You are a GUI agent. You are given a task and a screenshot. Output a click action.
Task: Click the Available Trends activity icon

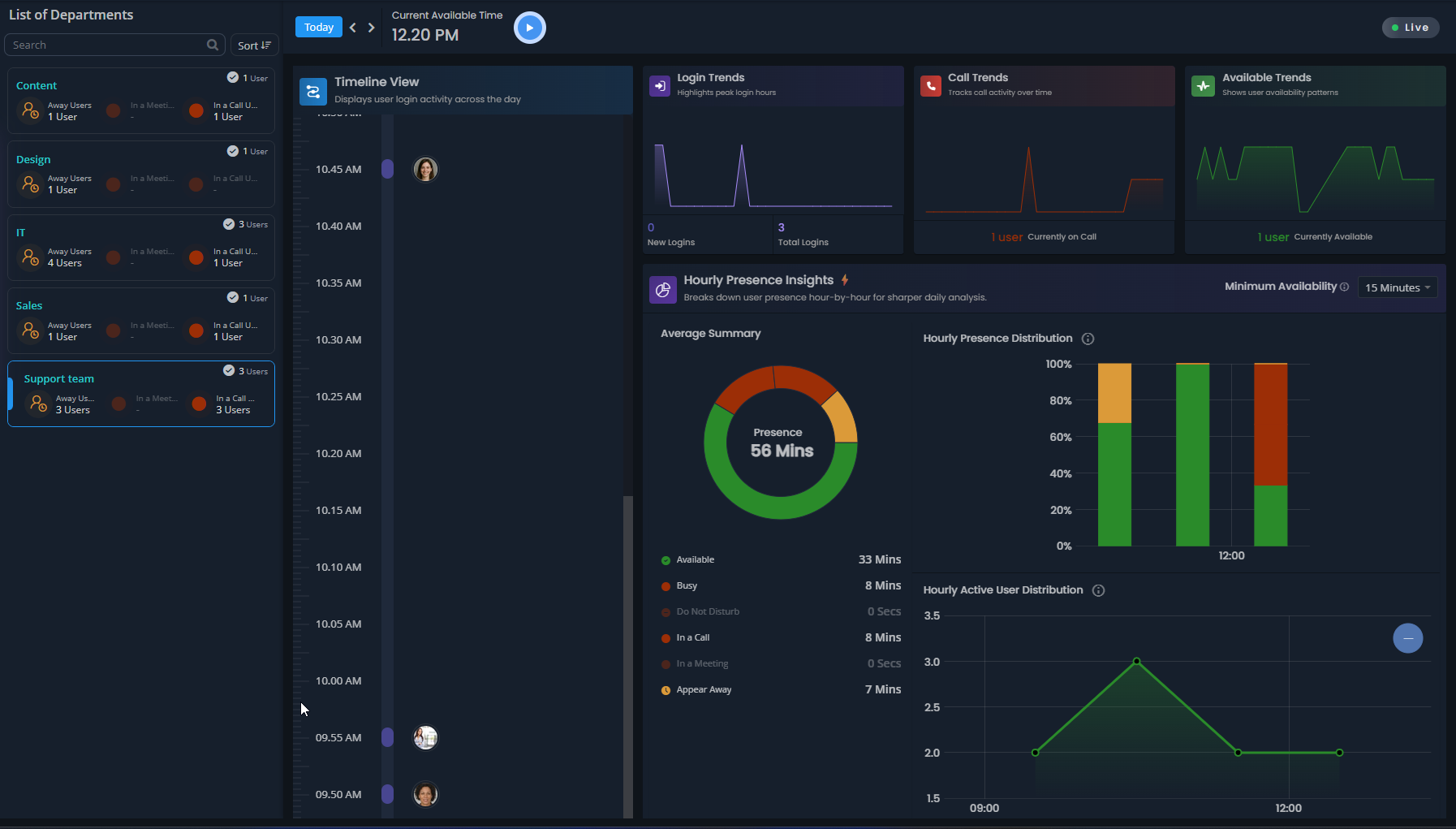tap(1204, 85)
